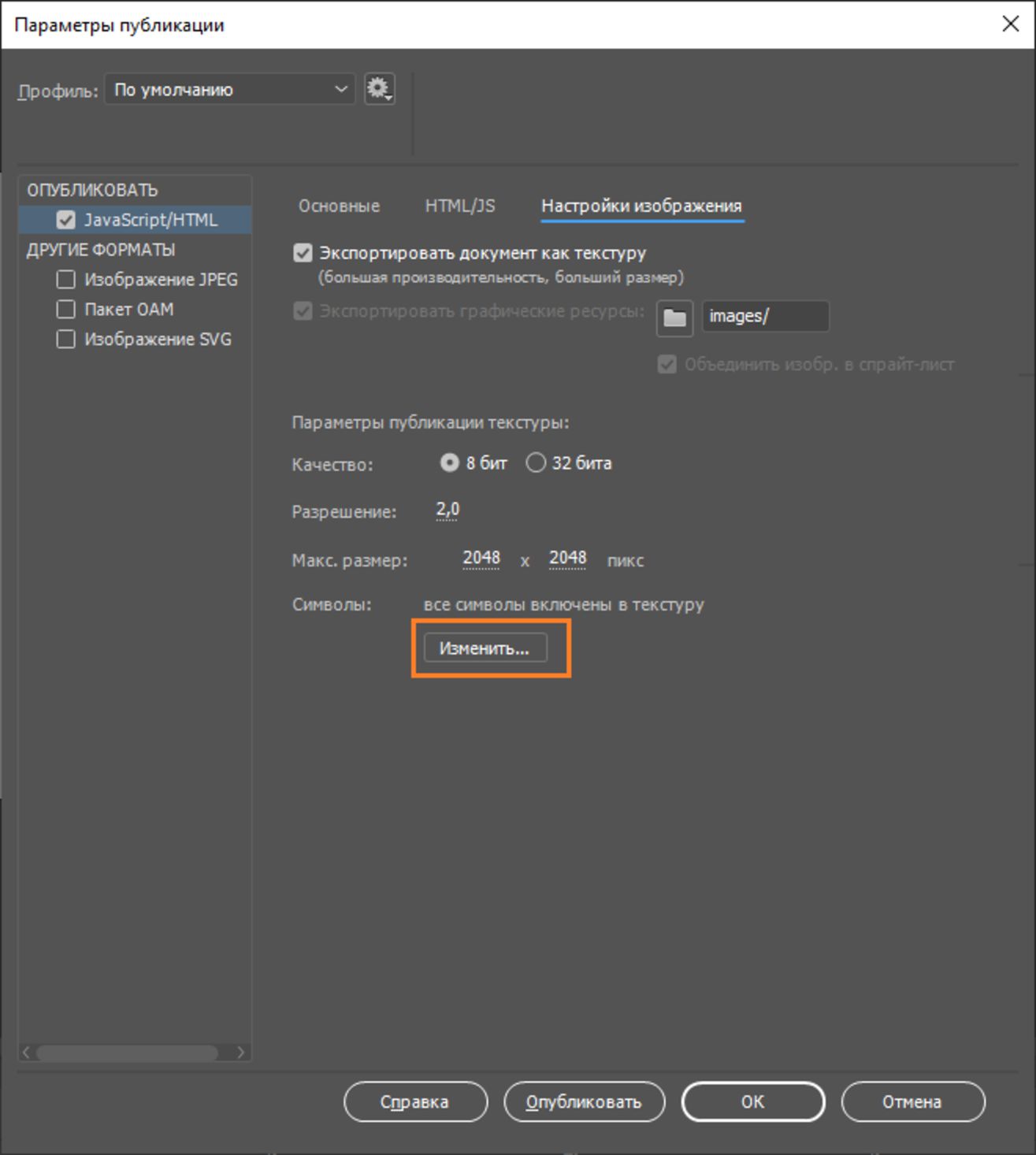This screenshot has width=1036, height=1155.
Task: Open the Профиль dropdown (По умолчанию)
Action: coord(229,89)
